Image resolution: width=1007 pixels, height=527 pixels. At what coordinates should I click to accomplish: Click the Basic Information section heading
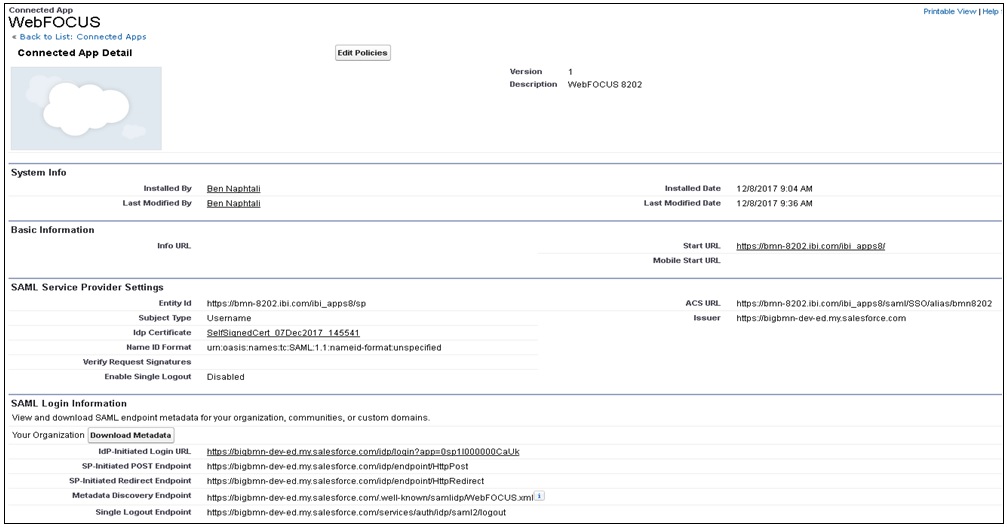coord(53,230)
